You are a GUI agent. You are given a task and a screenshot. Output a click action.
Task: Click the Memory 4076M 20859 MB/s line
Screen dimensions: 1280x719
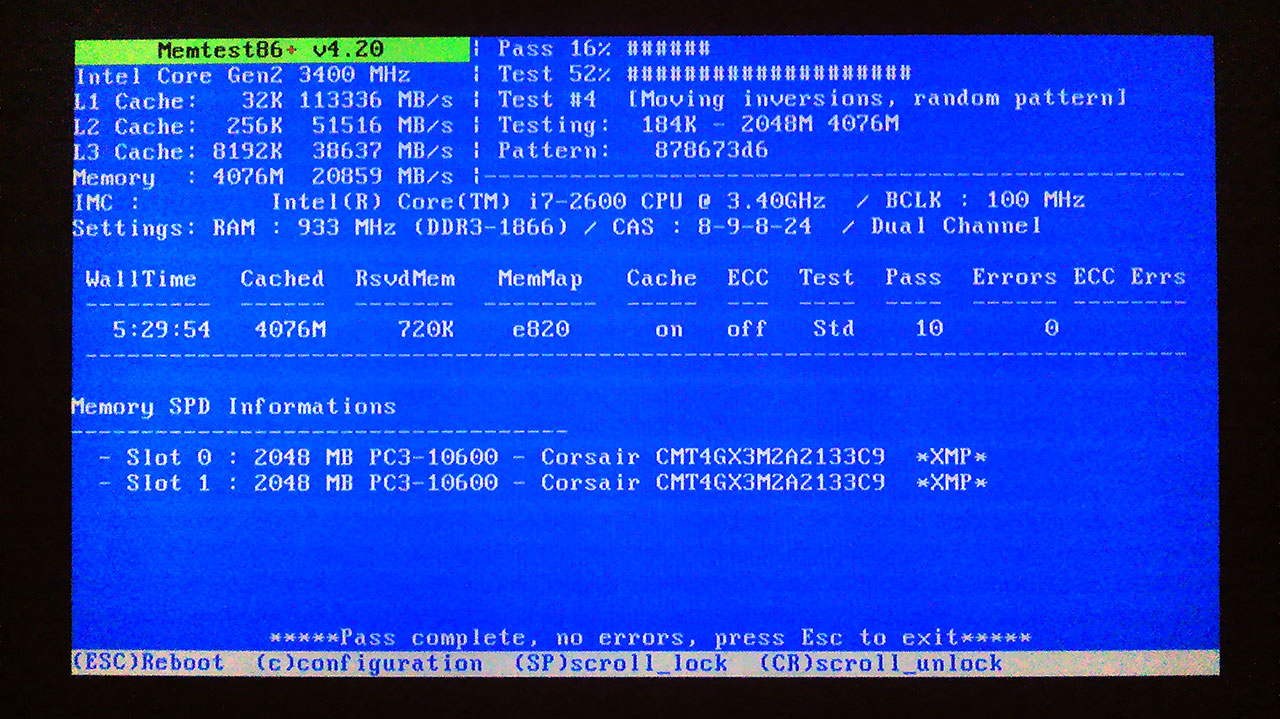(264, 178)
